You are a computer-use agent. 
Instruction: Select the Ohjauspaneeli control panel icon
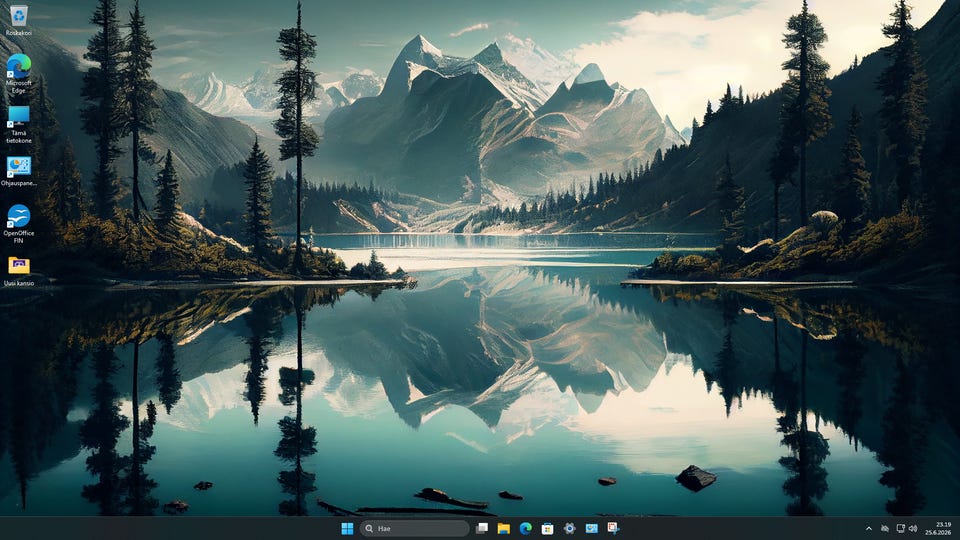click(18, 171)
